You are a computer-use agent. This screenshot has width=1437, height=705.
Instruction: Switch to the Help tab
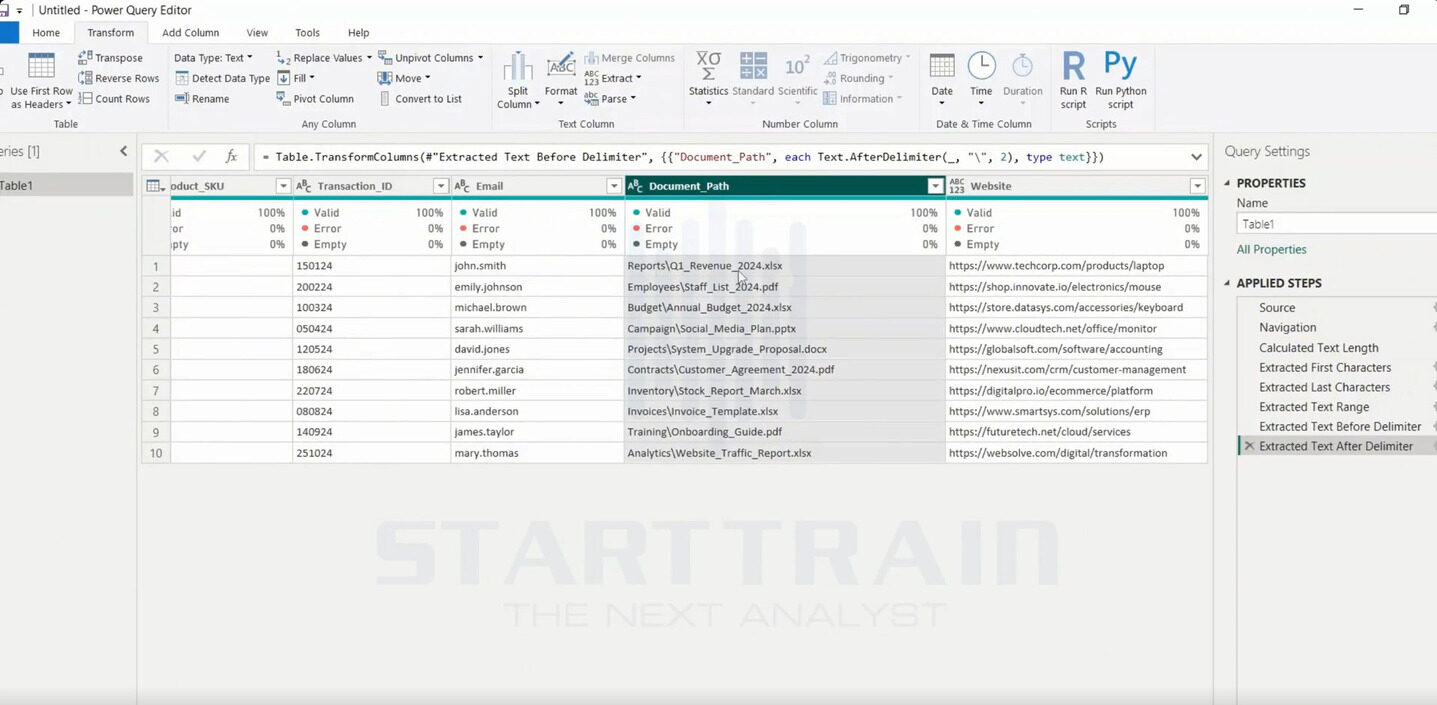point(358,33)
